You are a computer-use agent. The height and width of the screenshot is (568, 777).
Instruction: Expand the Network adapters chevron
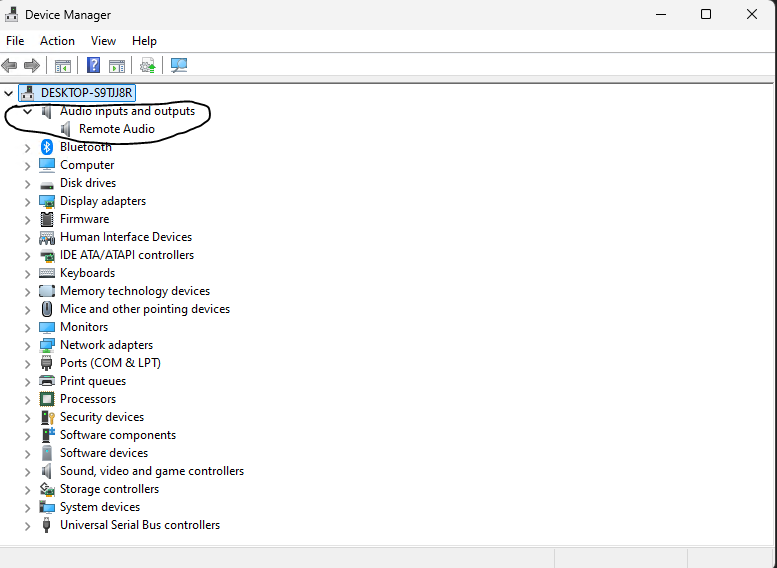point(27,346)
